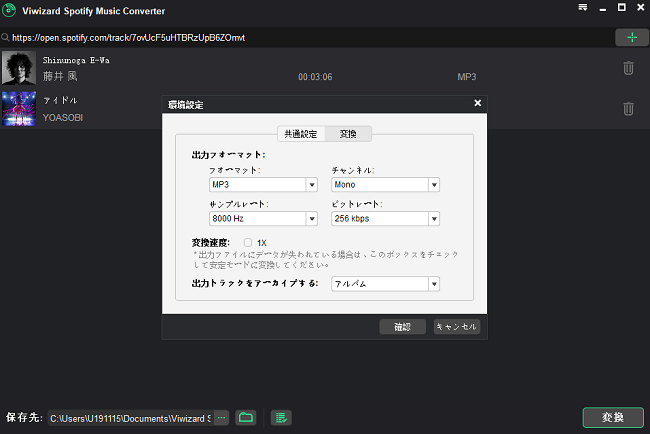This screenshot has width=650, height=434.
Task: Click the YOASOBI artist name
Action: pos(63,118)
